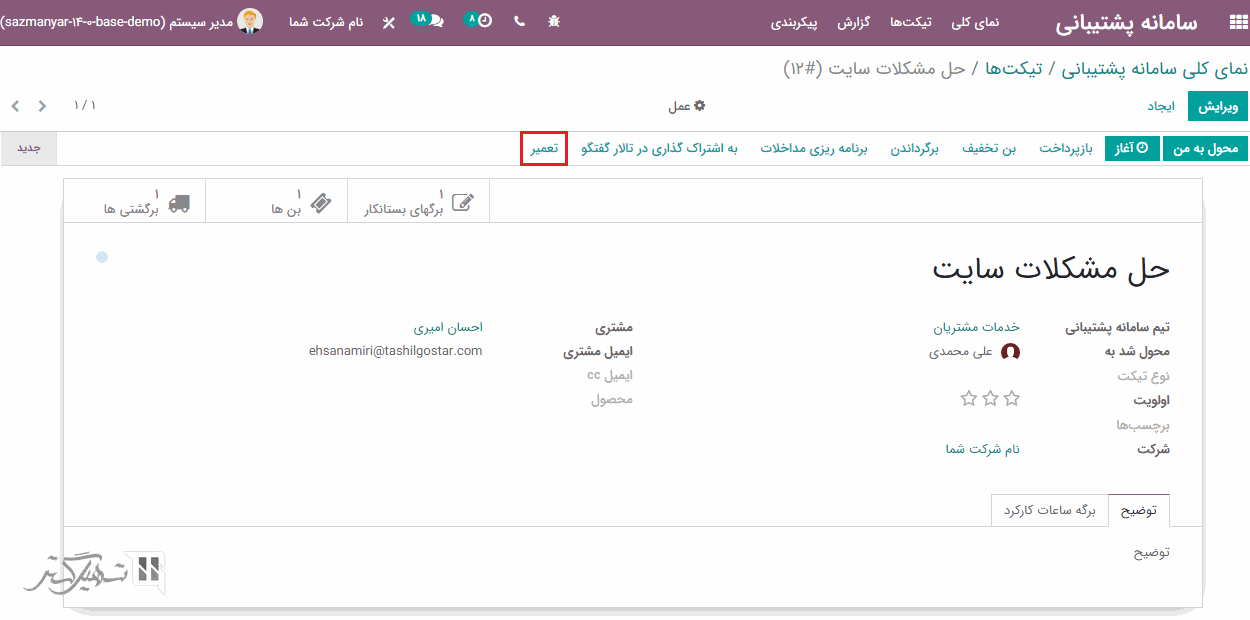1250x620 pixels.
Task: Open assigned user علی محمدی
Action: pyautogui.click(x=961, y=352)
